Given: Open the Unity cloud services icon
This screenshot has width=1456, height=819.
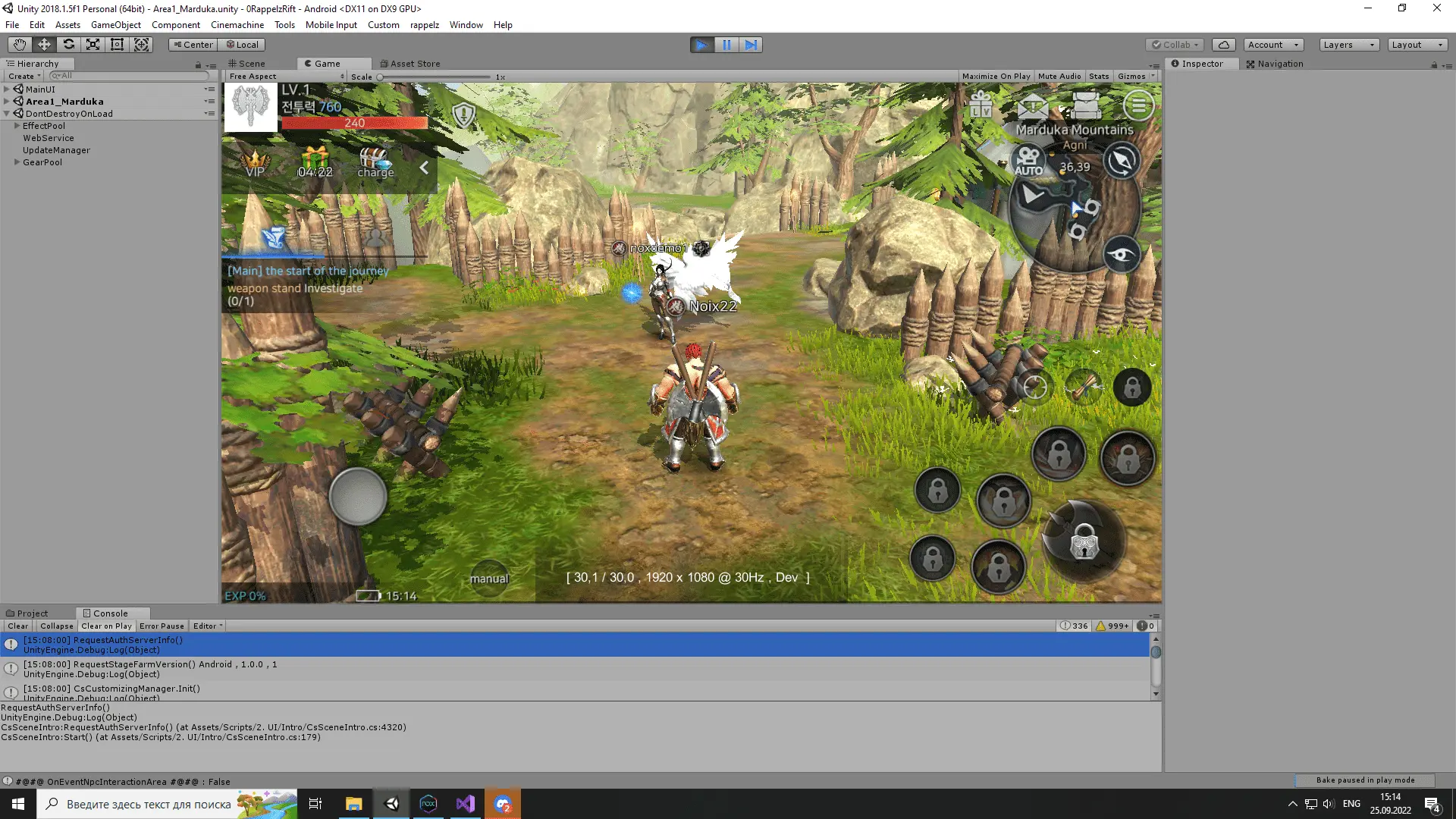Looking at the screenshot, I should [x=1223, y=45].
